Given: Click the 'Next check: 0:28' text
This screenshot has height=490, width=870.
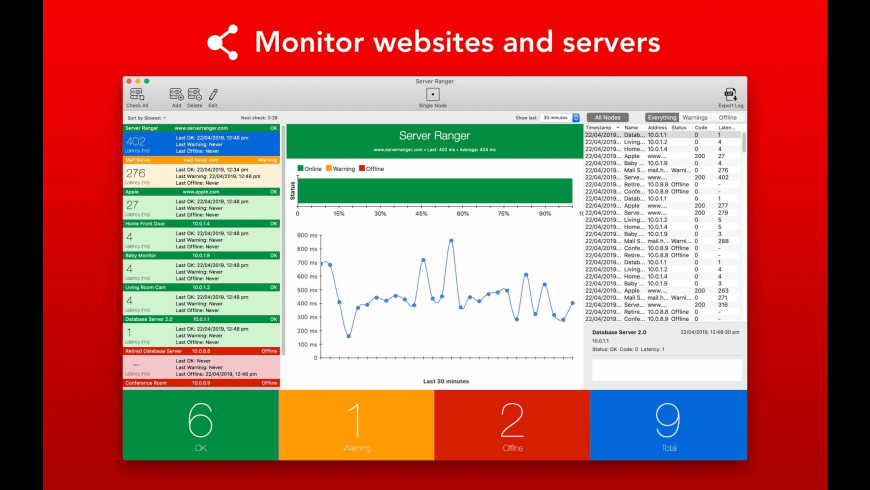Looking at the screenshot, I should [x=259, y=118].
